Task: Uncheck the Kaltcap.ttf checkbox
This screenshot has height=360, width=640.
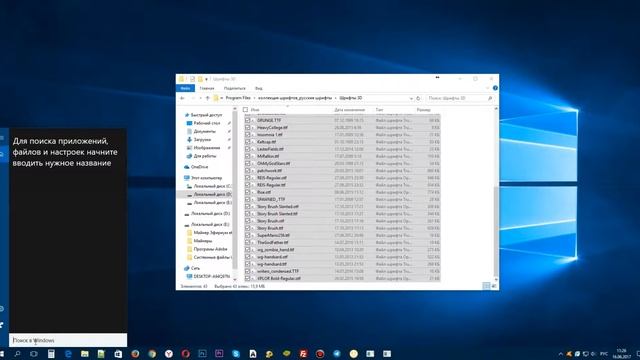Action: 248,142
